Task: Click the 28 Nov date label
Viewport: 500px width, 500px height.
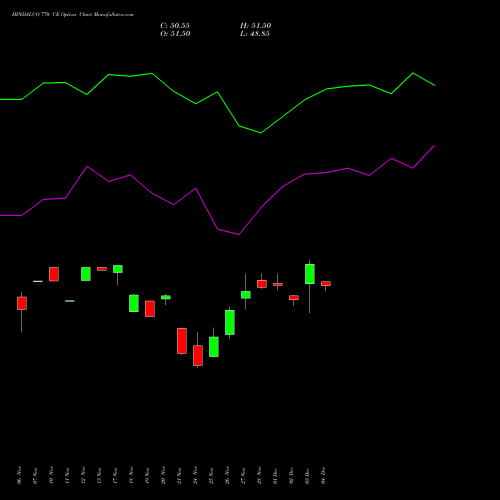Action: 259,475
